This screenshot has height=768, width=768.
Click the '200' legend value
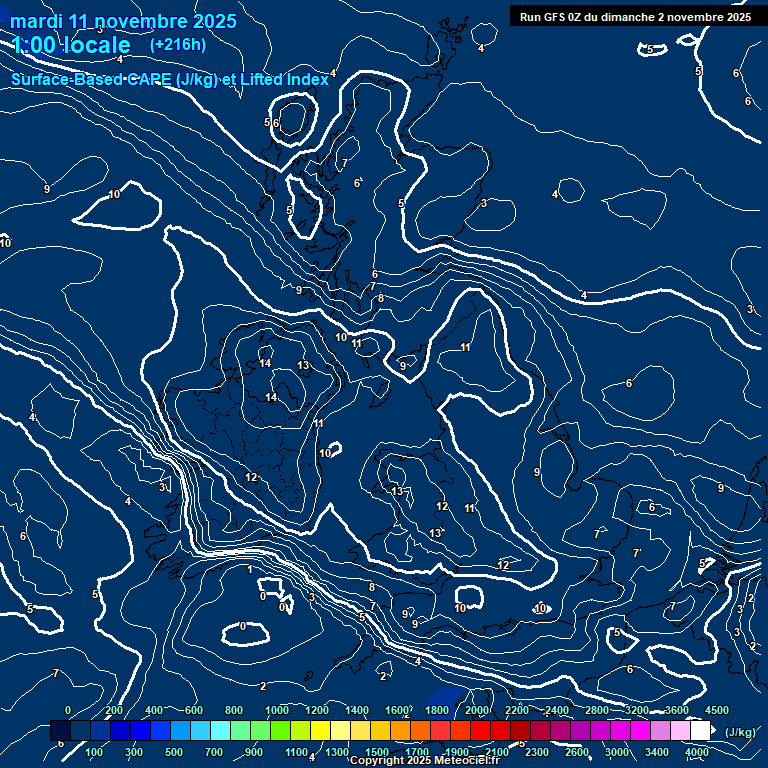click(x=114, y=710)
